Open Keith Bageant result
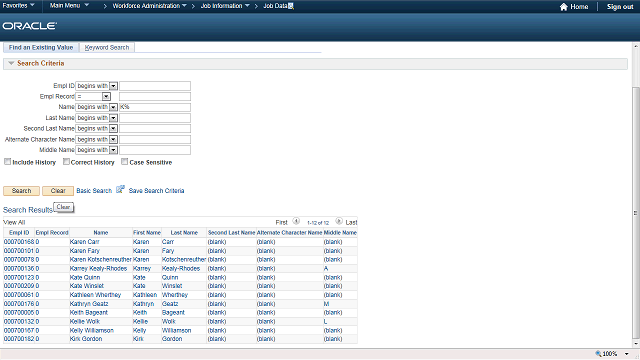 [89, 313]
